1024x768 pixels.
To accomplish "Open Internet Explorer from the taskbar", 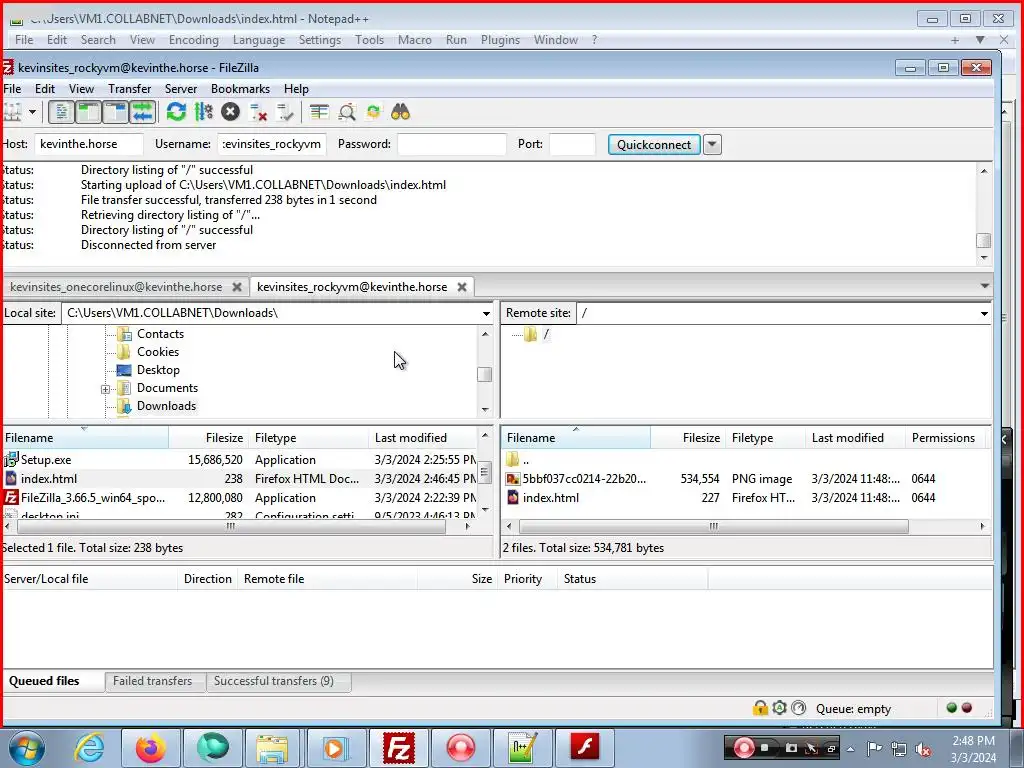I will coord(89,747).
